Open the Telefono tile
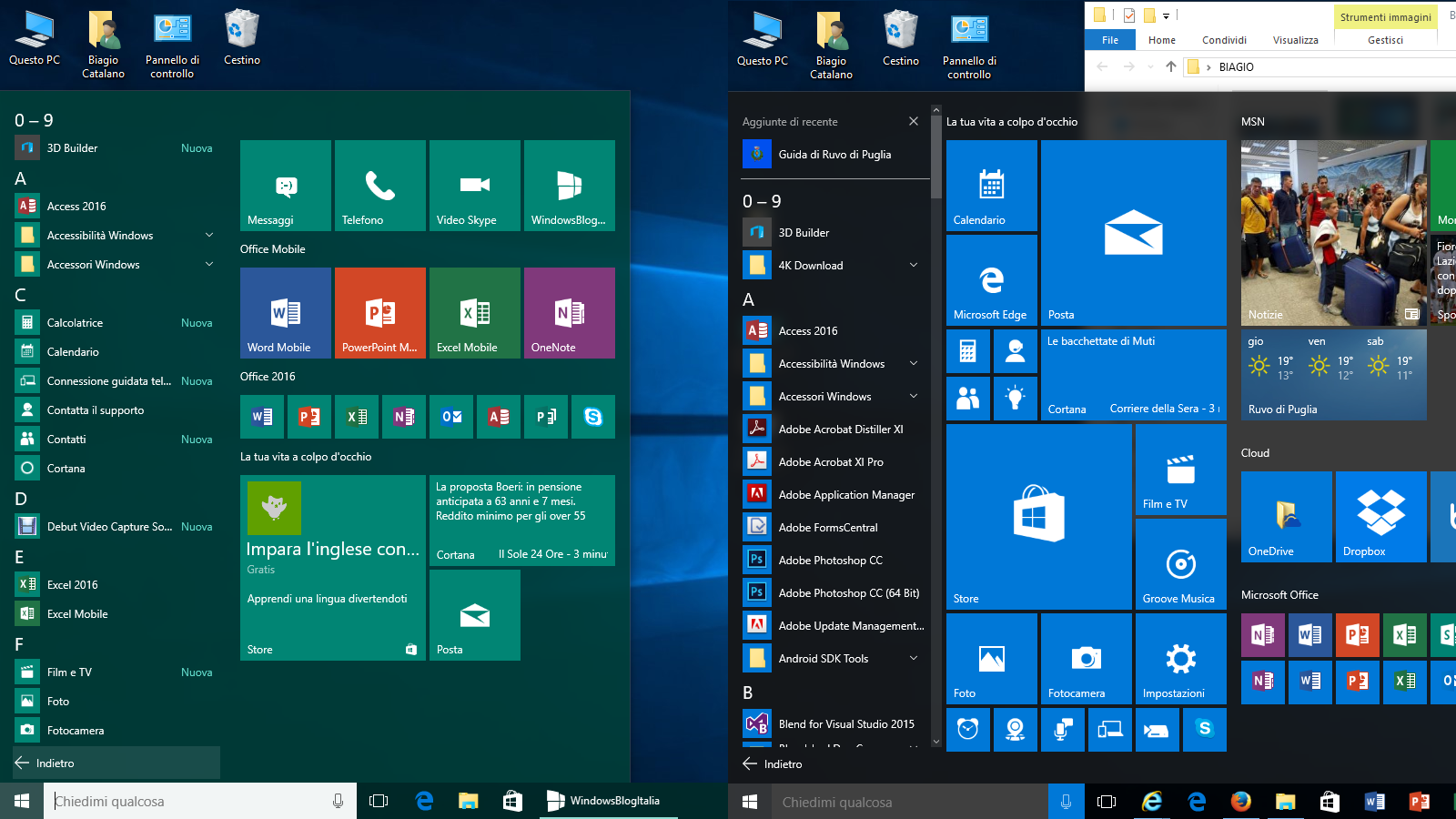This screenshot has height=819, width=1456. coord(380,186)
